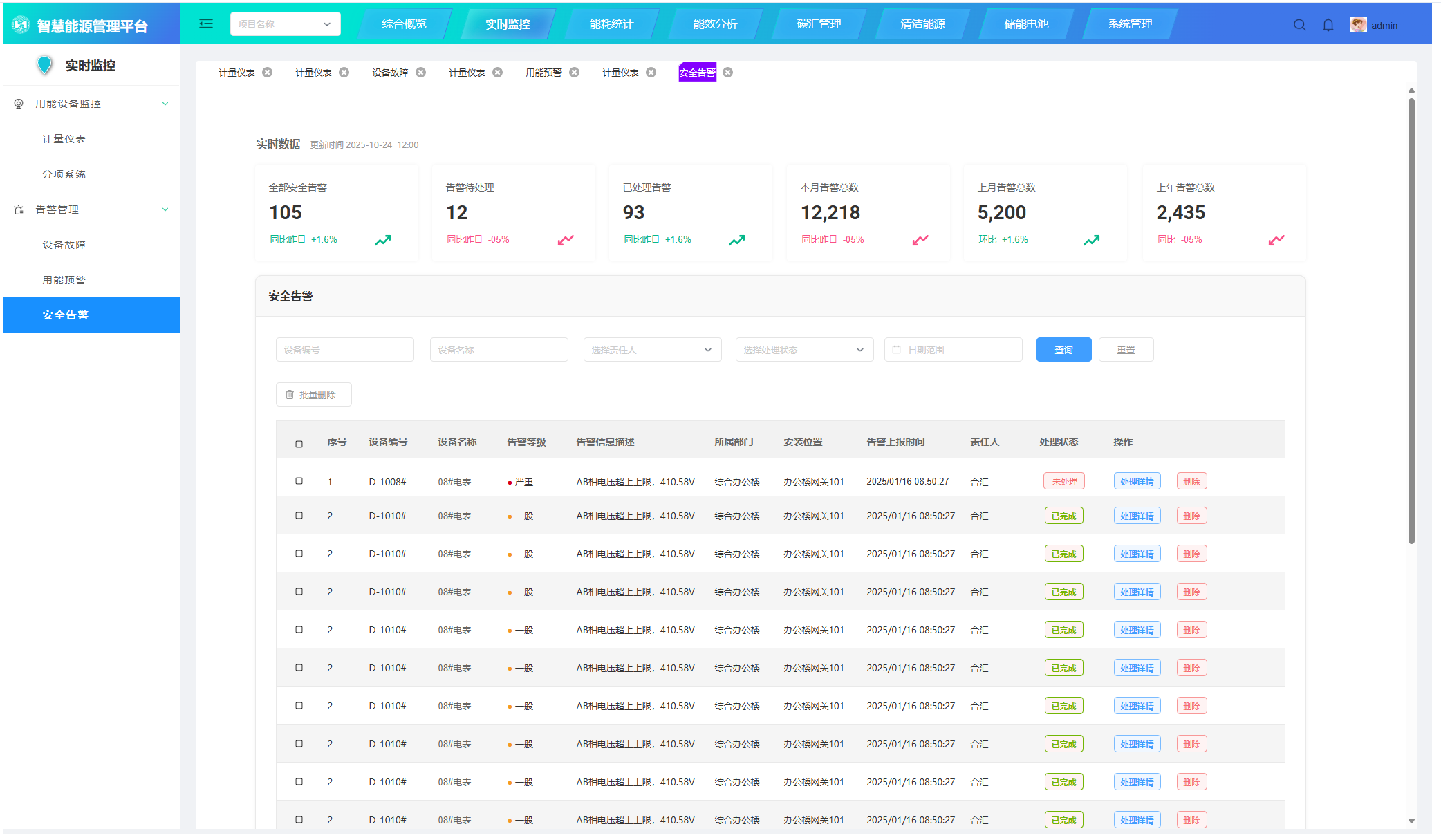Click the calendar icon in 日期范围 field
Screen dimensions: 1441x840
pos(896,350)
